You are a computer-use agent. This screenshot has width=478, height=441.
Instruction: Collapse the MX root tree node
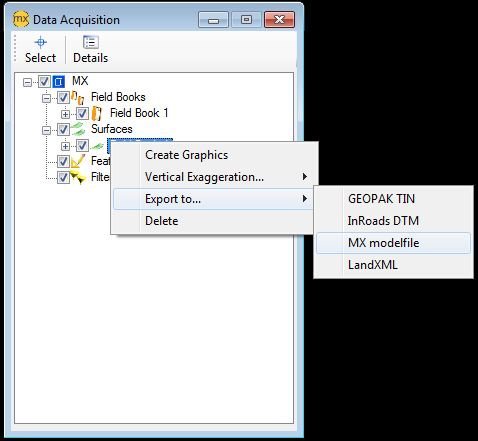point(27,82)
